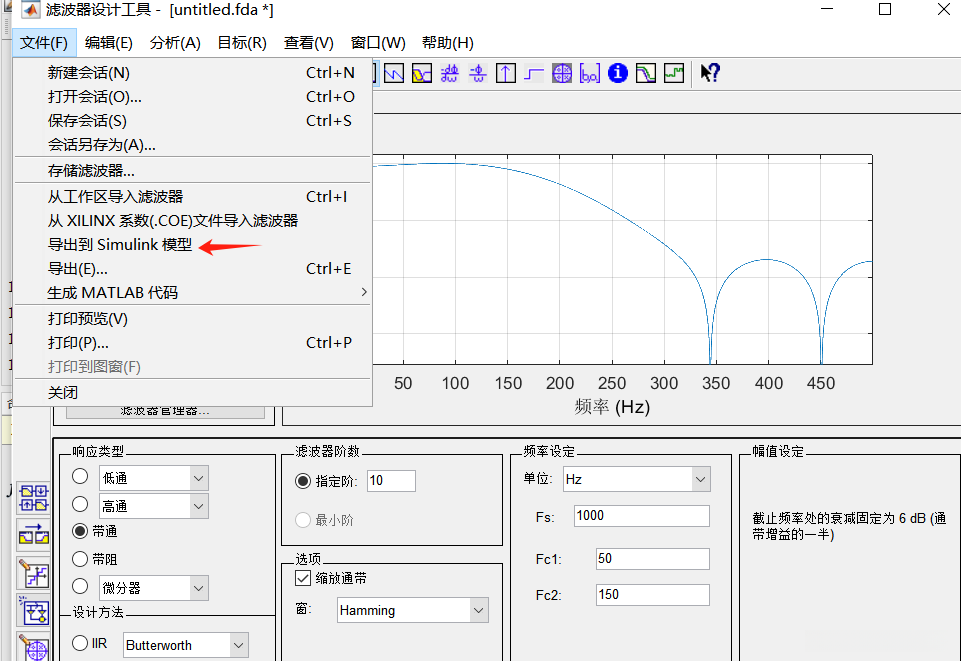961x661 pixels.
Task: Open the 查看(V) menu
Action: point(308,43)
